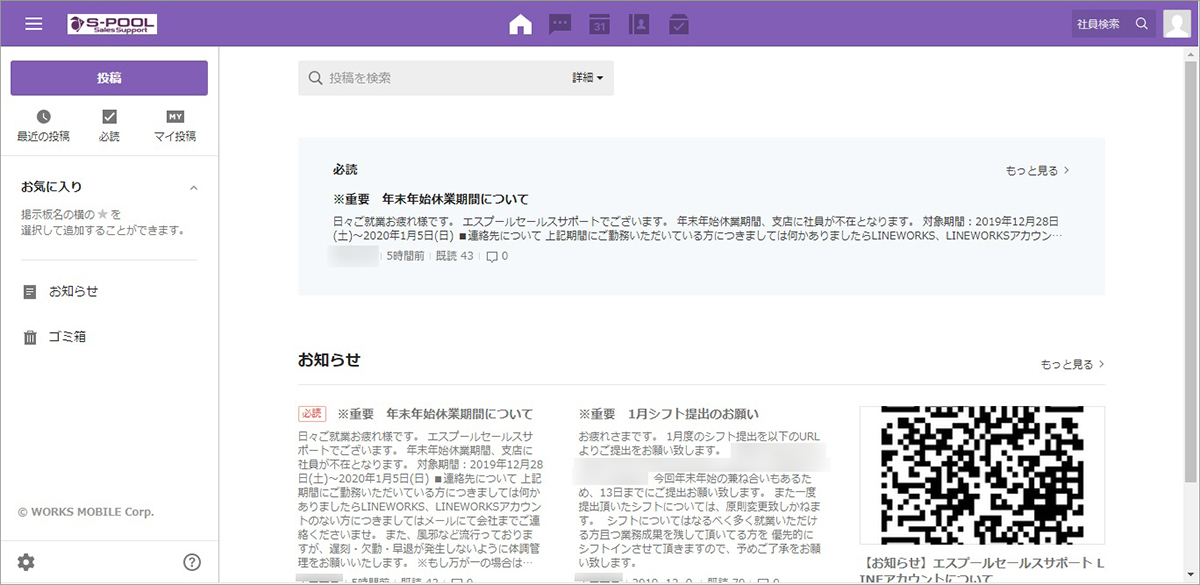Open the contacts address book icon

(639, 24)
